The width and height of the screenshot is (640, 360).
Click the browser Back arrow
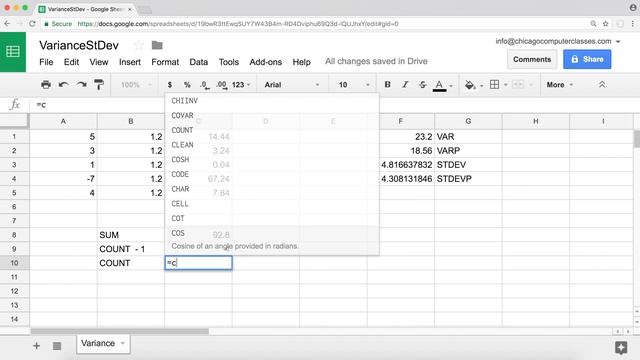point(7,24)
